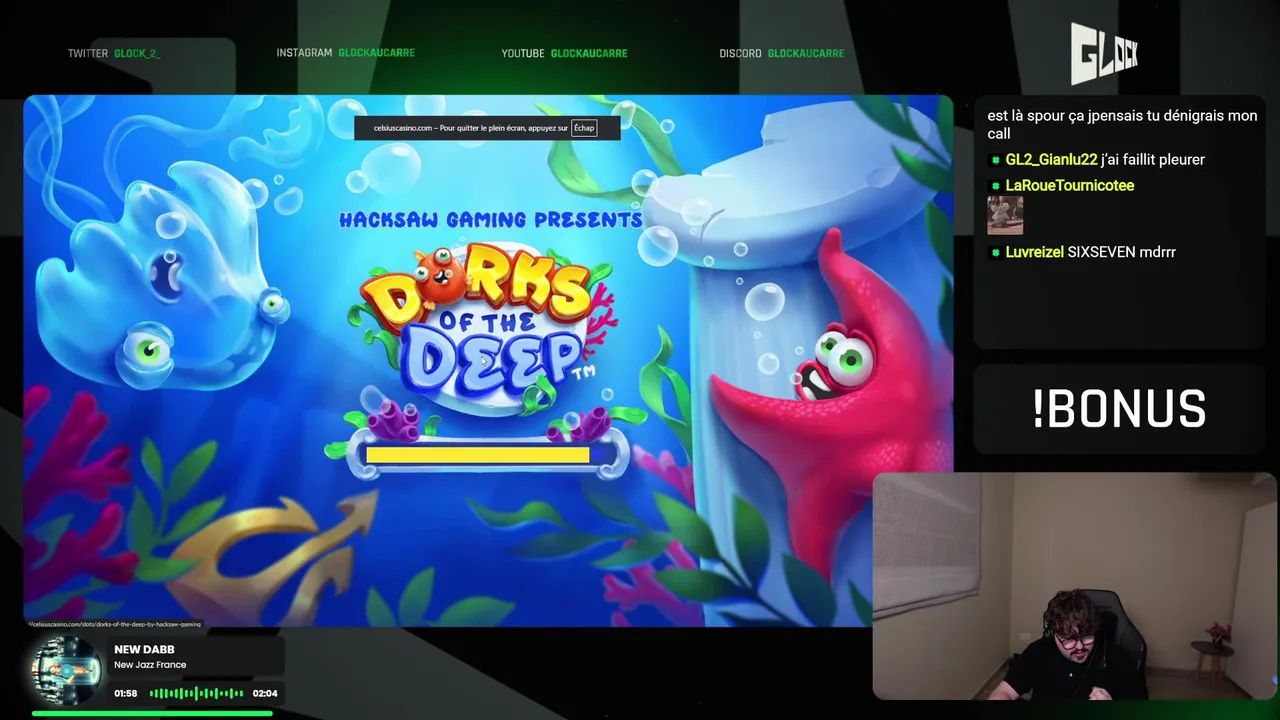Click the green song progress line
Screen dimensions: 1280x720
tap(152, 713)
